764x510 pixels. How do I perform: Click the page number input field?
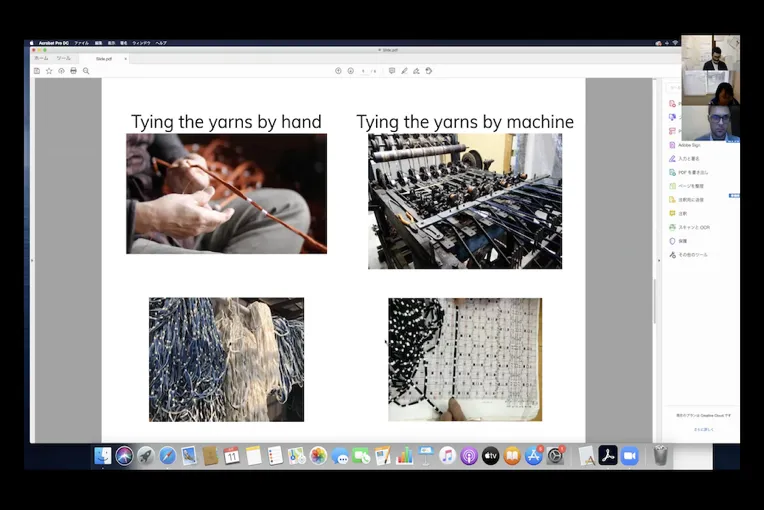(364, 71)
